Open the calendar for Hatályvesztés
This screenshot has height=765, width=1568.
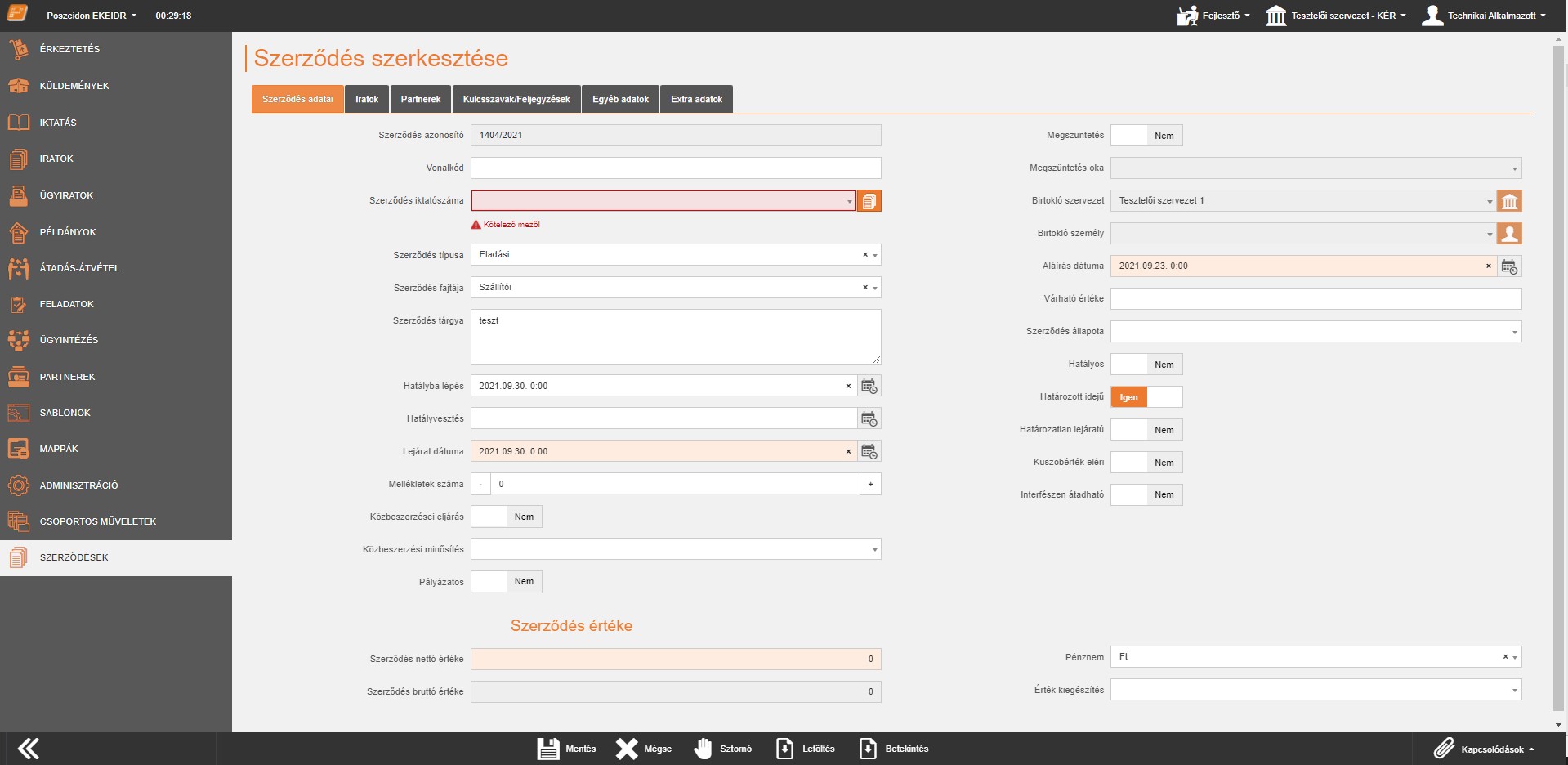pos(869,418)
